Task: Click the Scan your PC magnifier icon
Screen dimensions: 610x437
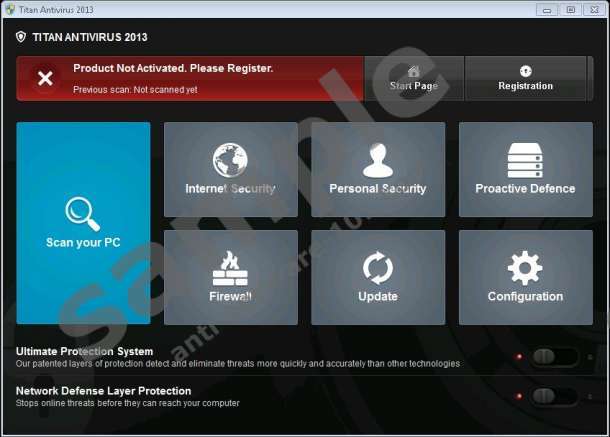Action: tap(82, 212)
